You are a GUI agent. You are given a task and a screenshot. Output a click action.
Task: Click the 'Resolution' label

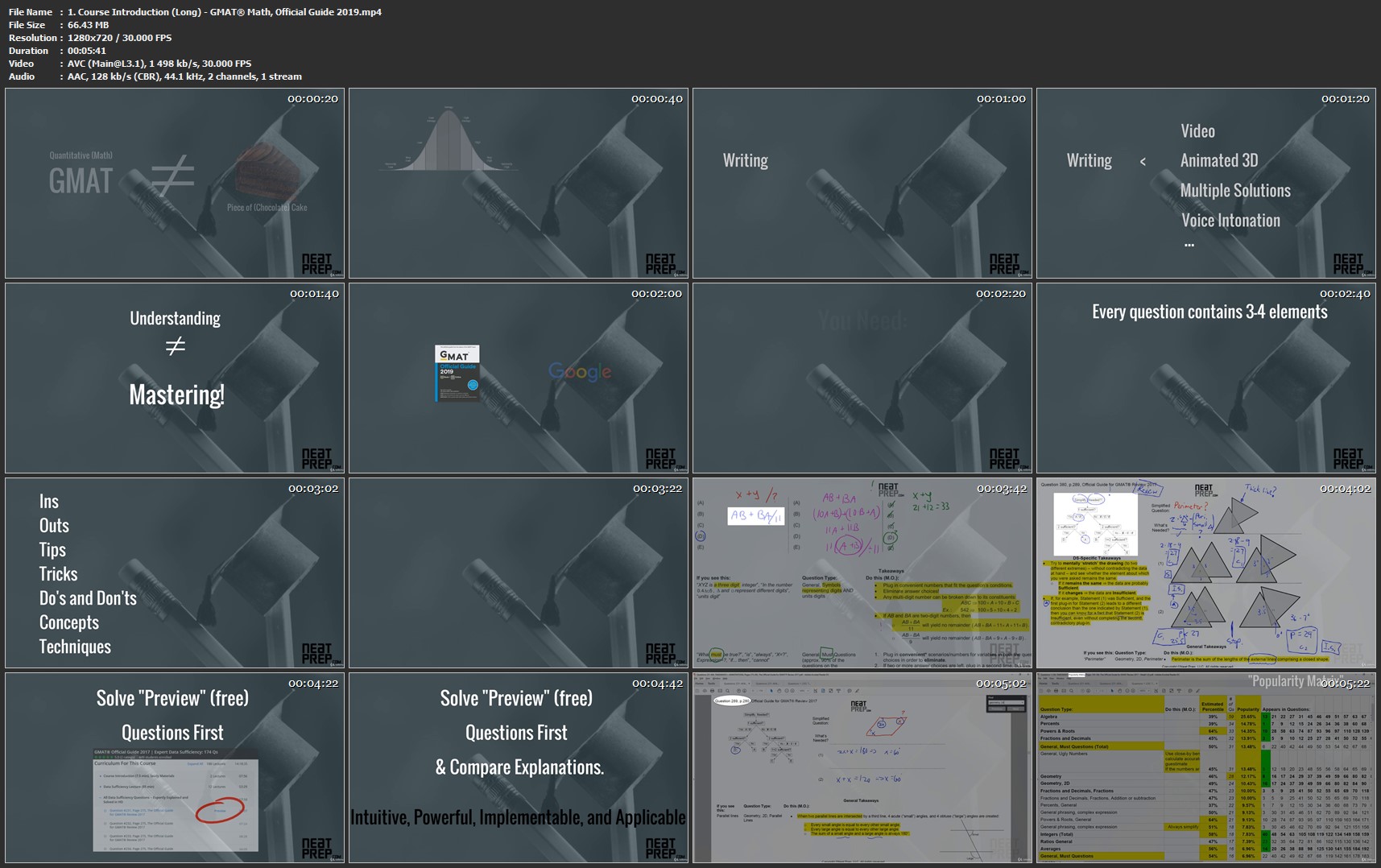[33, 38]
